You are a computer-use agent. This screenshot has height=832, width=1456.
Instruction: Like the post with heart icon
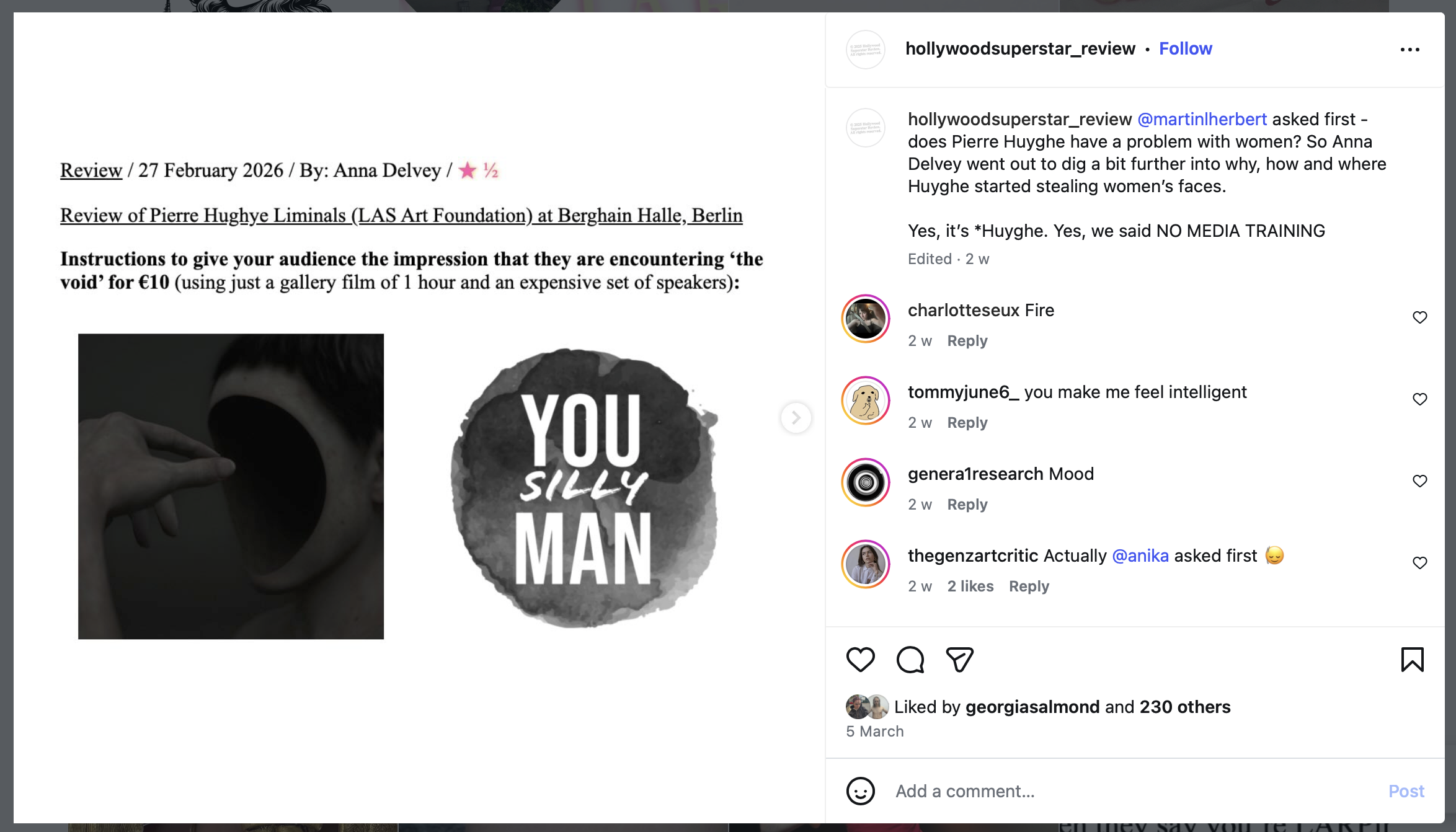[x=860, y=660]
